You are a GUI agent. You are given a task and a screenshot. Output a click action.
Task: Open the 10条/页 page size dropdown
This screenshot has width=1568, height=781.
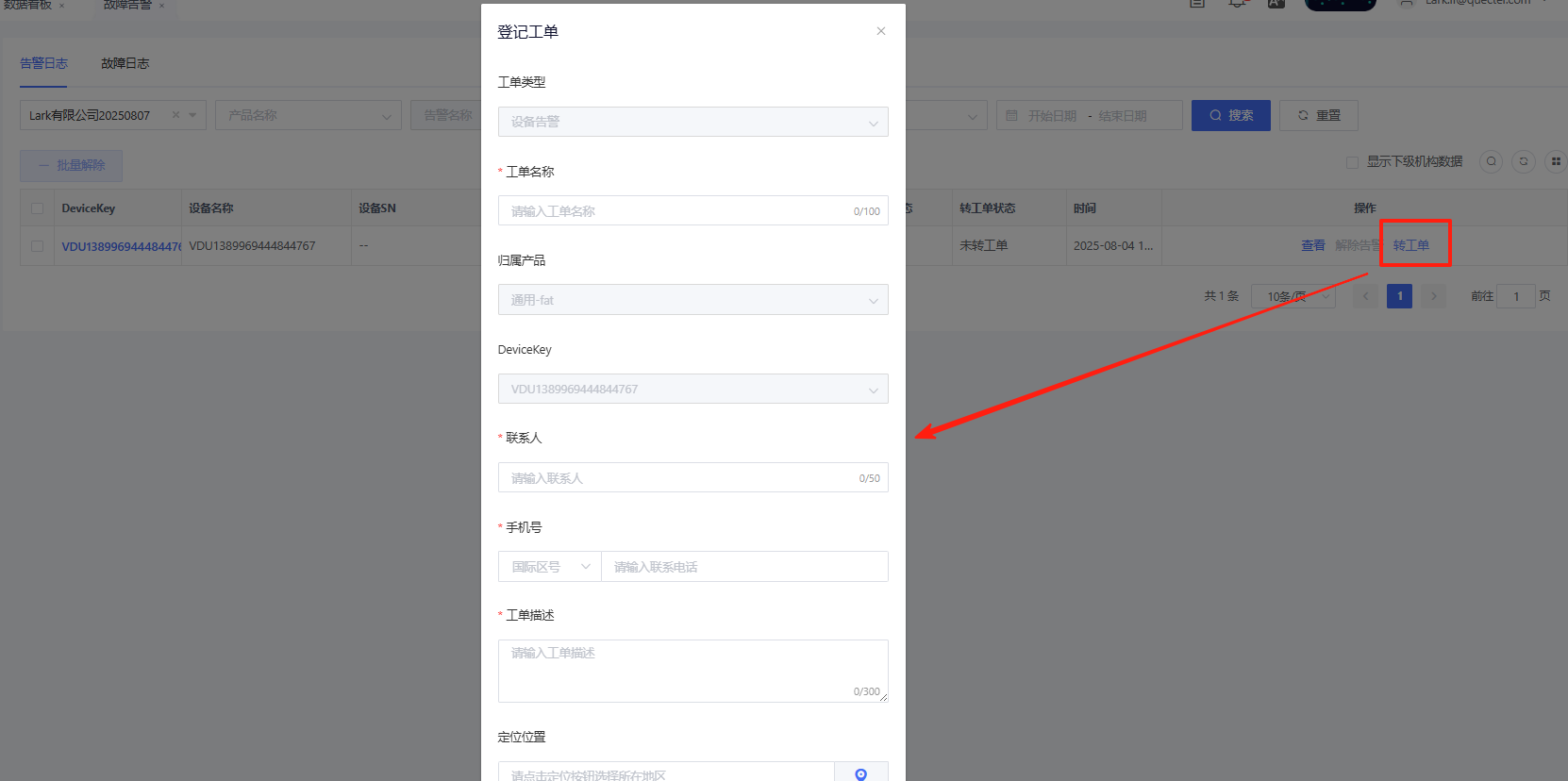(x=1293, y=296)
